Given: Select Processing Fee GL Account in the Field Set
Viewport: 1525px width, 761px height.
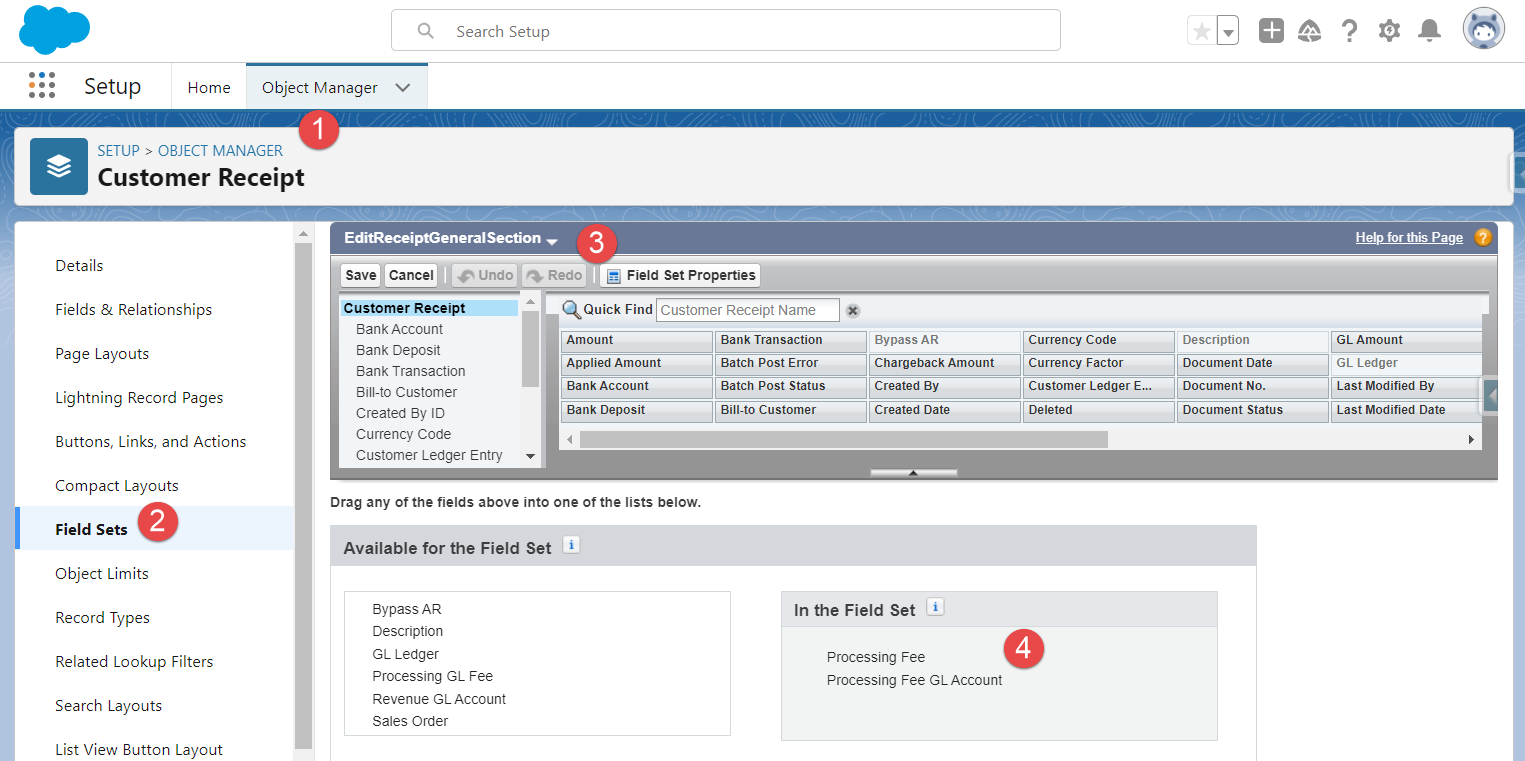Looking at the screenshot, I should [x=914, y=680].
